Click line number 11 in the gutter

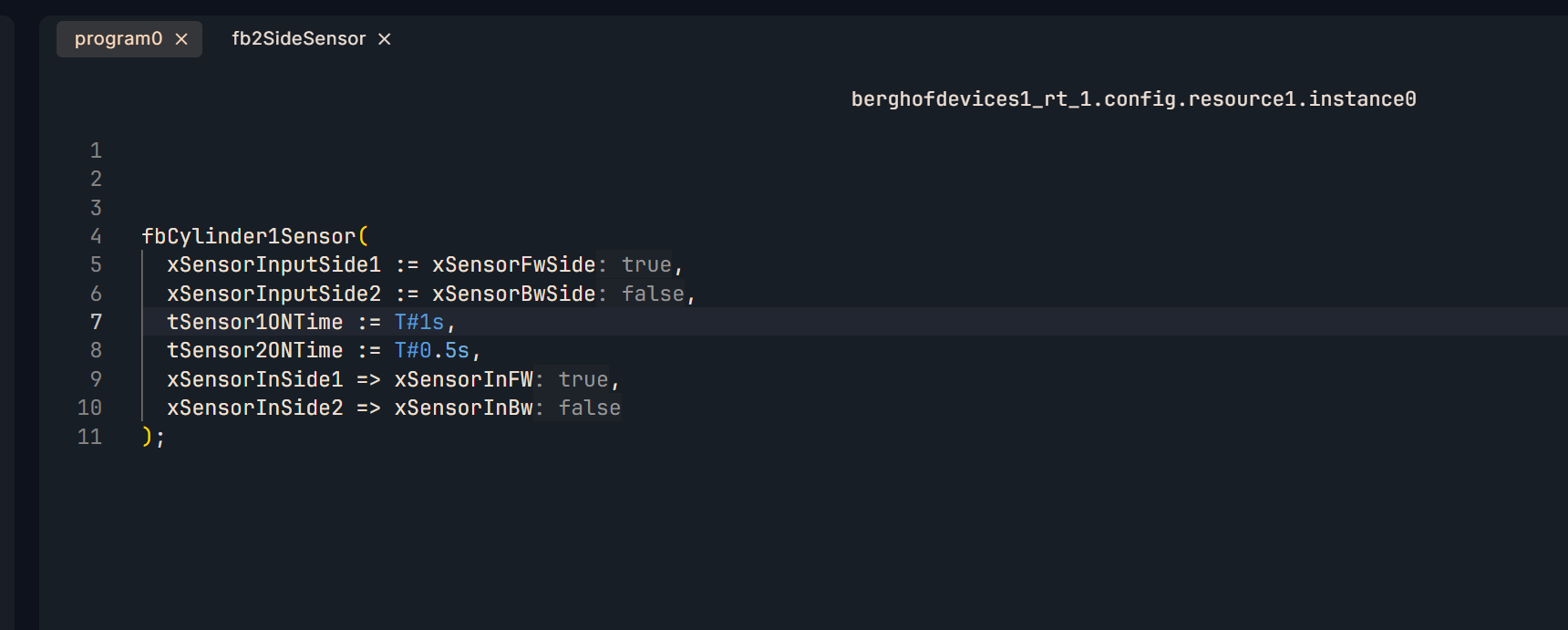pos(89,437)
